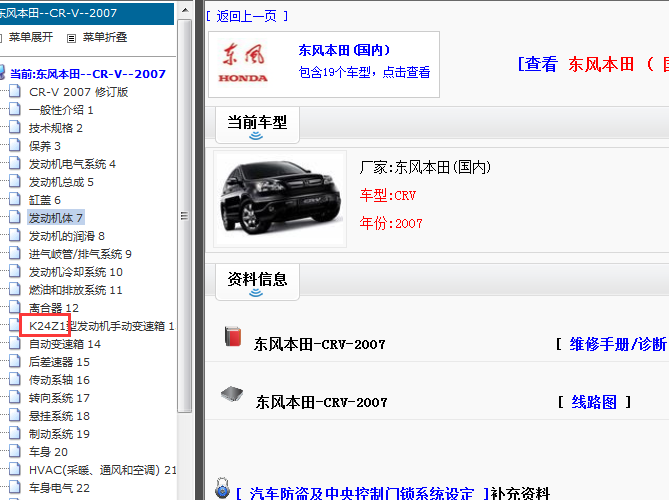669x500 pixels.
Task: Select tree root 当前:东风本田--CR-V--2007
Action: click(87, 74)
